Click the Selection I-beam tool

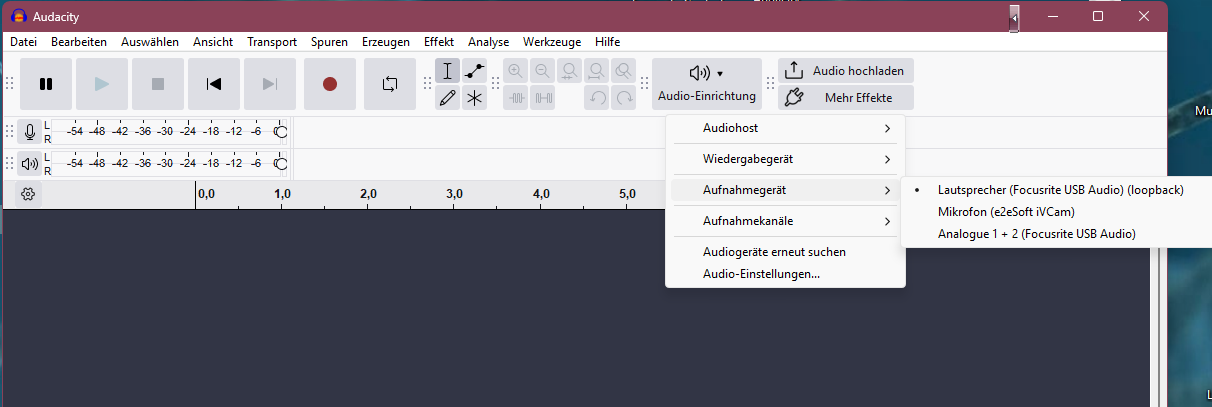coord(448,71)
